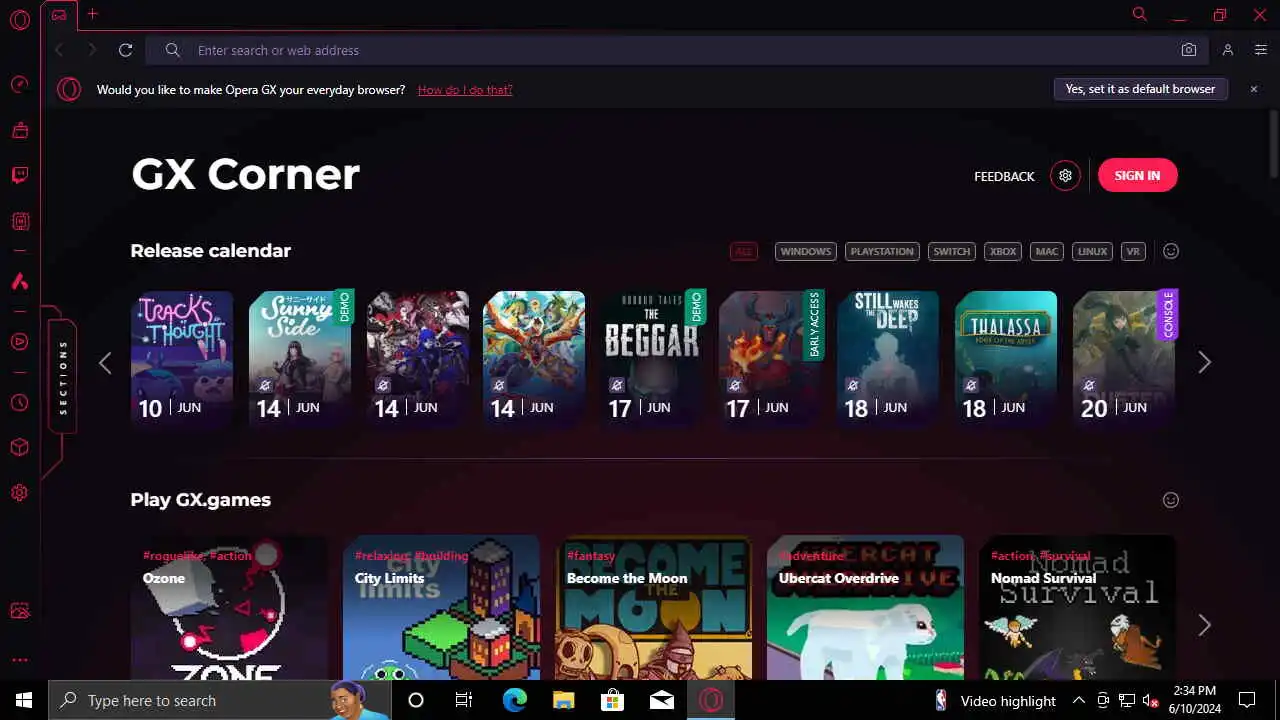Open Twitch panel in sidebar
The width and height of the screenshot is (1280, 720).
[20, 176]
